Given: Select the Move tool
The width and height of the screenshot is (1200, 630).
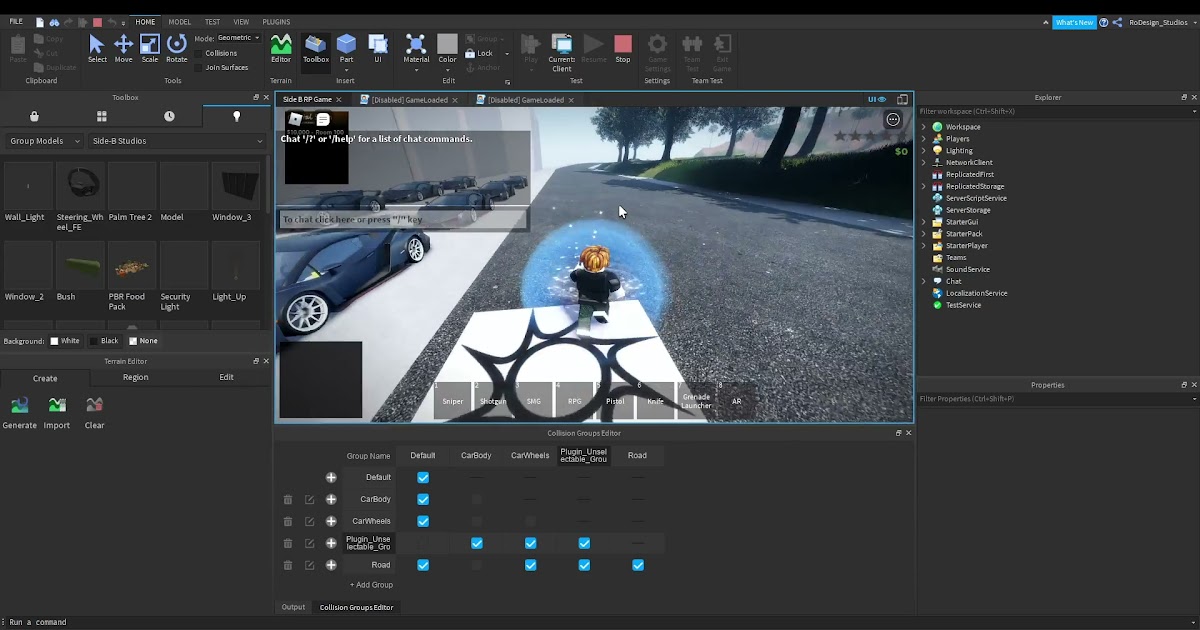Looking at the screenshot, I should point(124,45).
